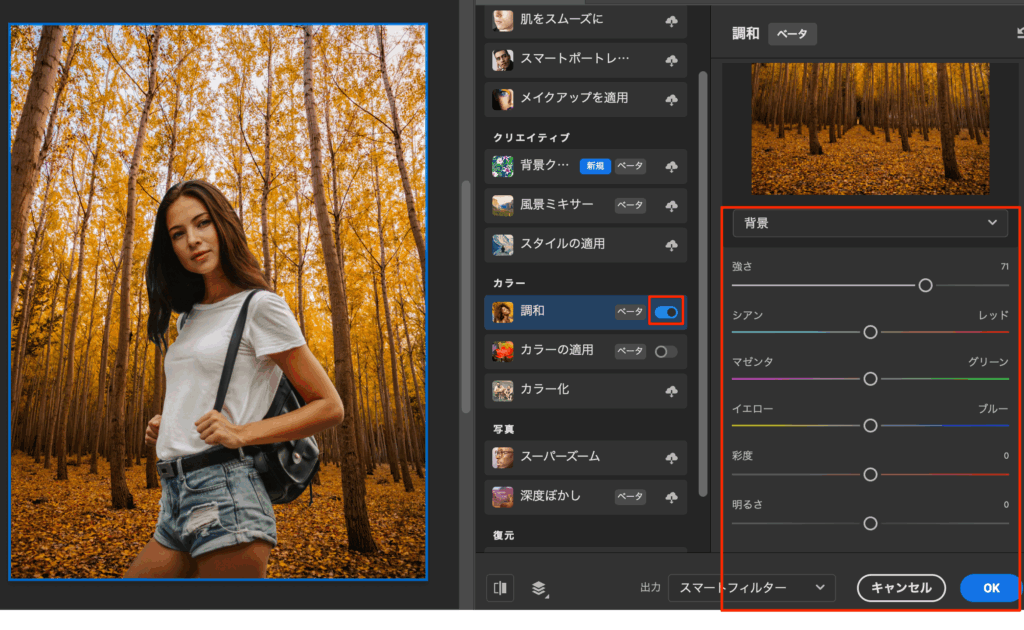This screenshot has height=630, width=1024.
Task: Toggle the before/after preview icon at bottom
Action: tap(500, 588)
